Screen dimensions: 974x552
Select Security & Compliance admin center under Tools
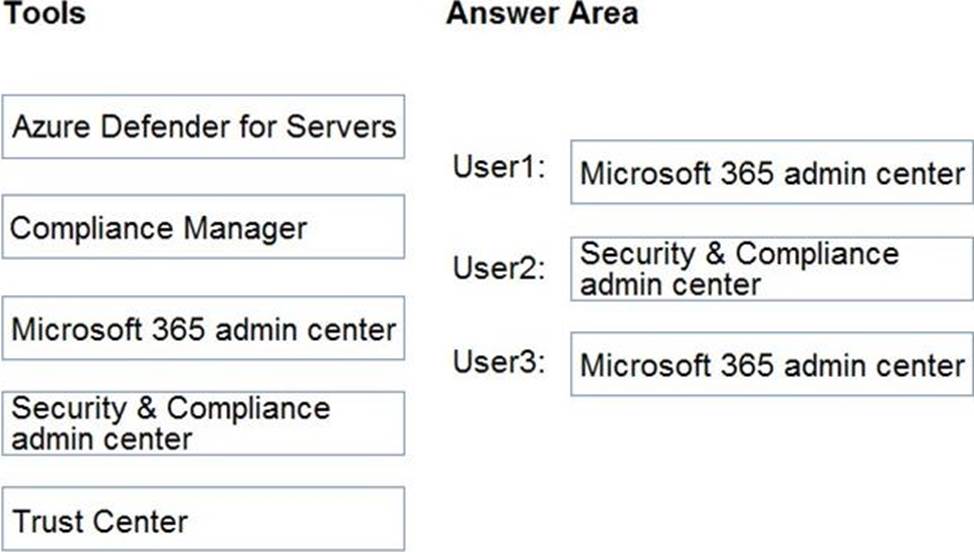click(203, 423)
